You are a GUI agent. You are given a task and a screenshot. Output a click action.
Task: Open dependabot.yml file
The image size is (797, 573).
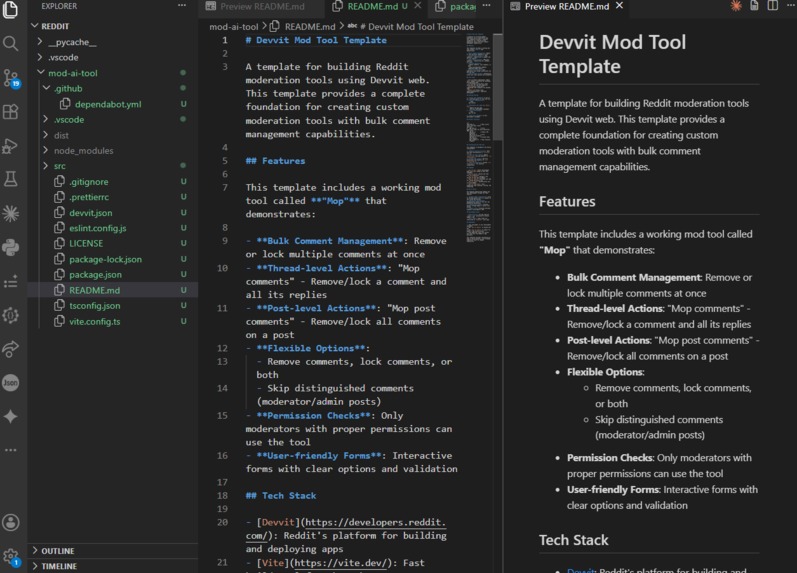[x=108, y=104]
